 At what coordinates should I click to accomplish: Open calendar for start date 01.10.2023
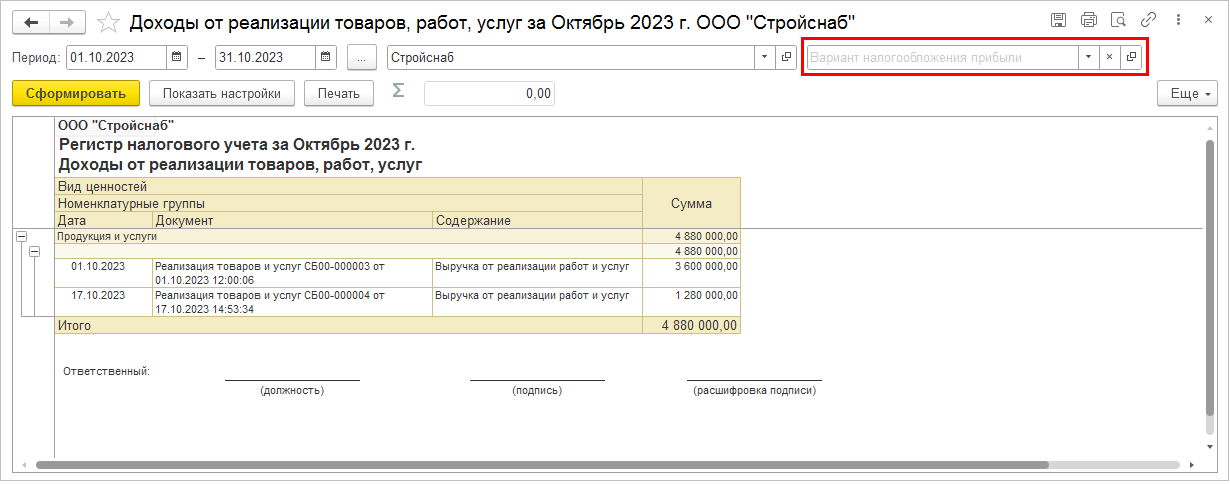click(177, 58)
